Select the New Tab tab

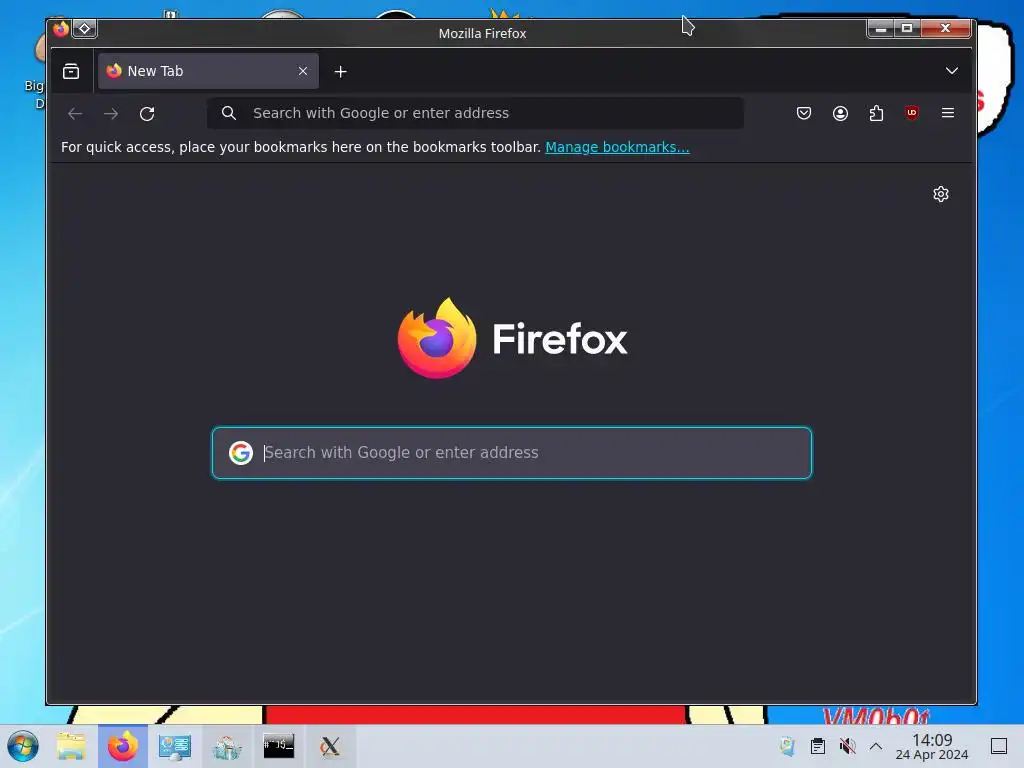(208, 71)
